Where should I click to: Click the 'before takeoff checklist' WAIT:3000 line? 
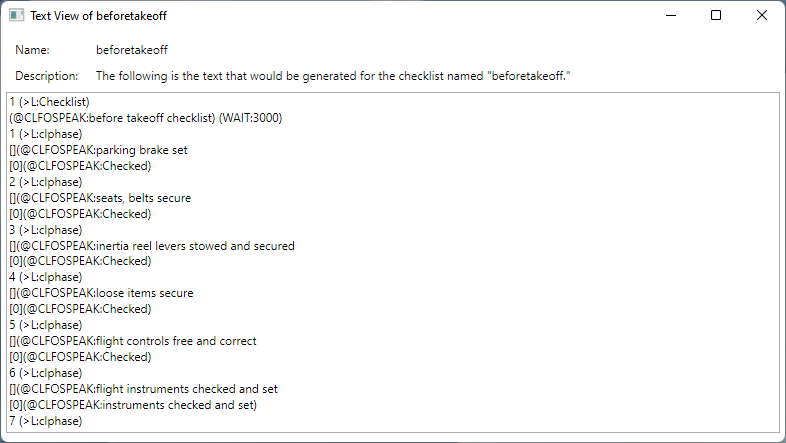[x=145, y=118]
